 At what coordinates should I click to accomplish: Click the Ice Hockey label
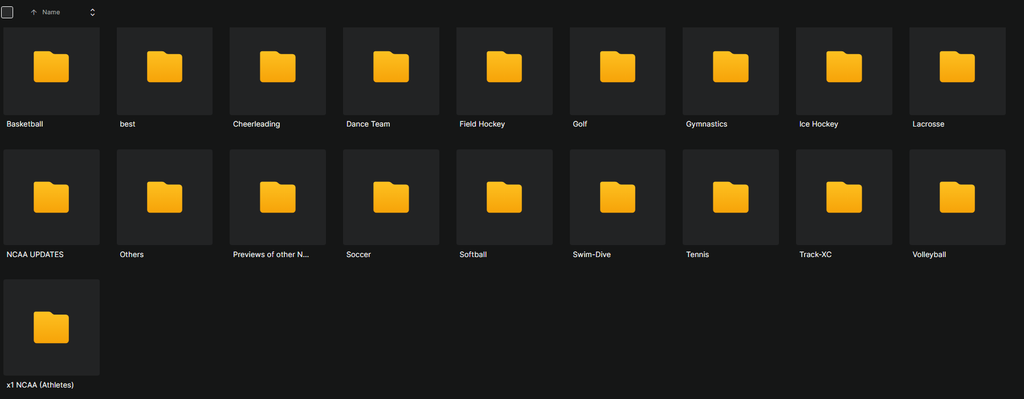[x=818, y=124]
